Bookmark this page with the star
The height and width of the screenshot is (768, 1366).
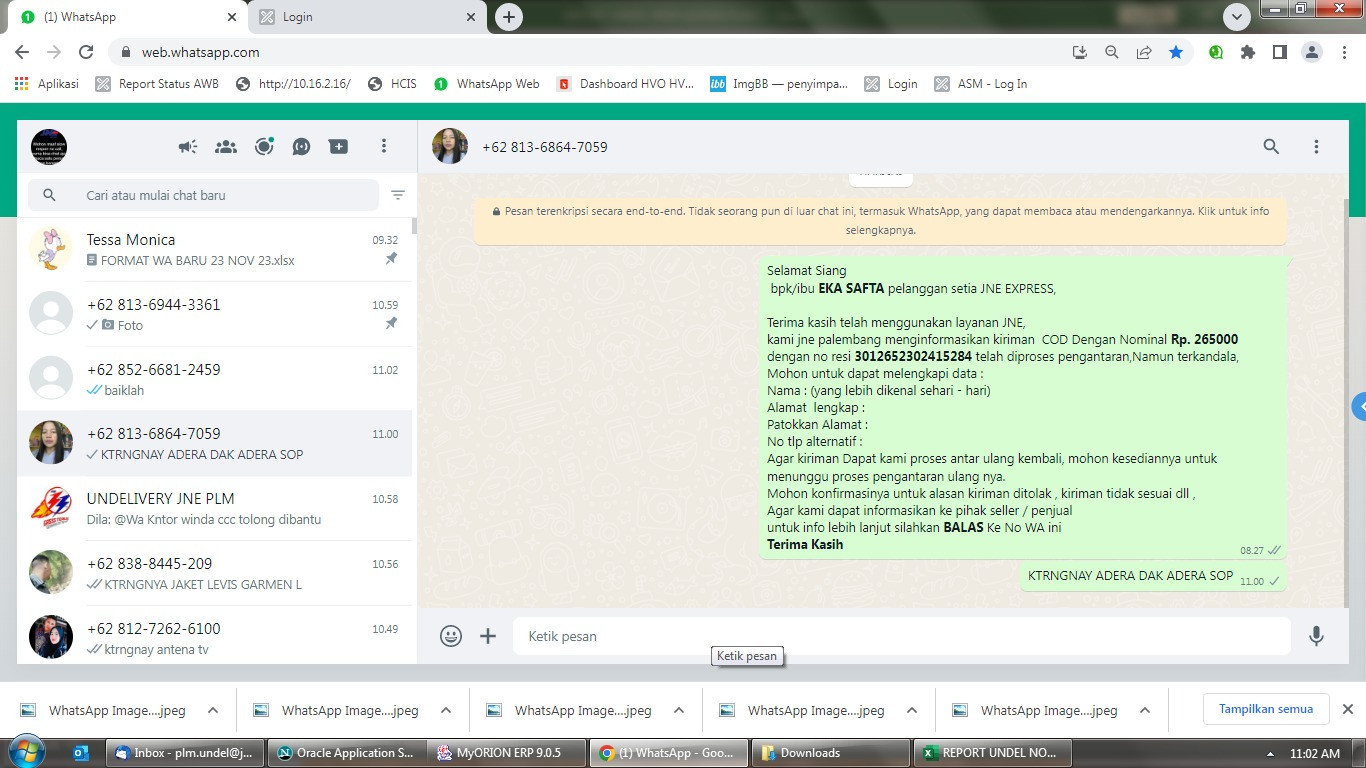click(1176, 52)
